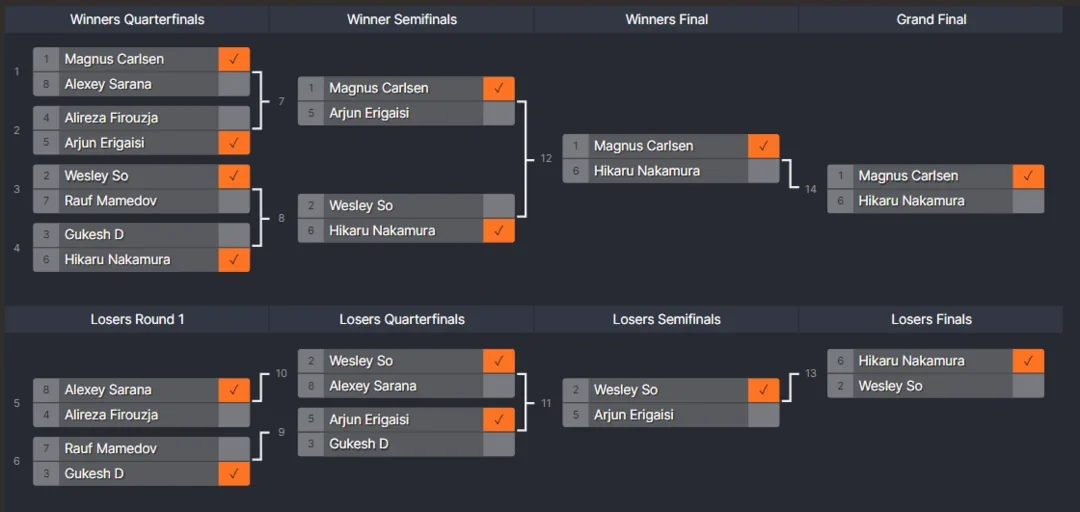Viewport: 1080px width, 512px height.
Task: Click the checkmark next to Arjun Erigaisi in Winners Quarterfinals
Action: click(x=234, y=143)
